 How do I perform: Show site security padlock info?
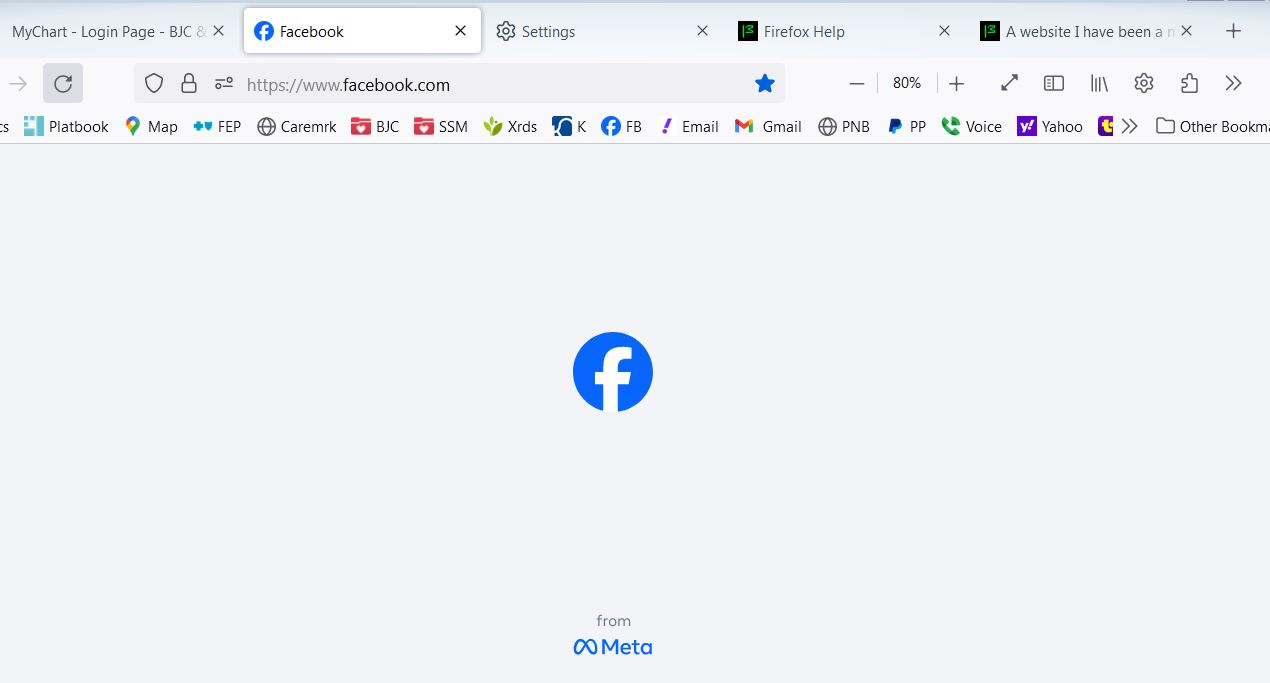click(x=189, y=84)
